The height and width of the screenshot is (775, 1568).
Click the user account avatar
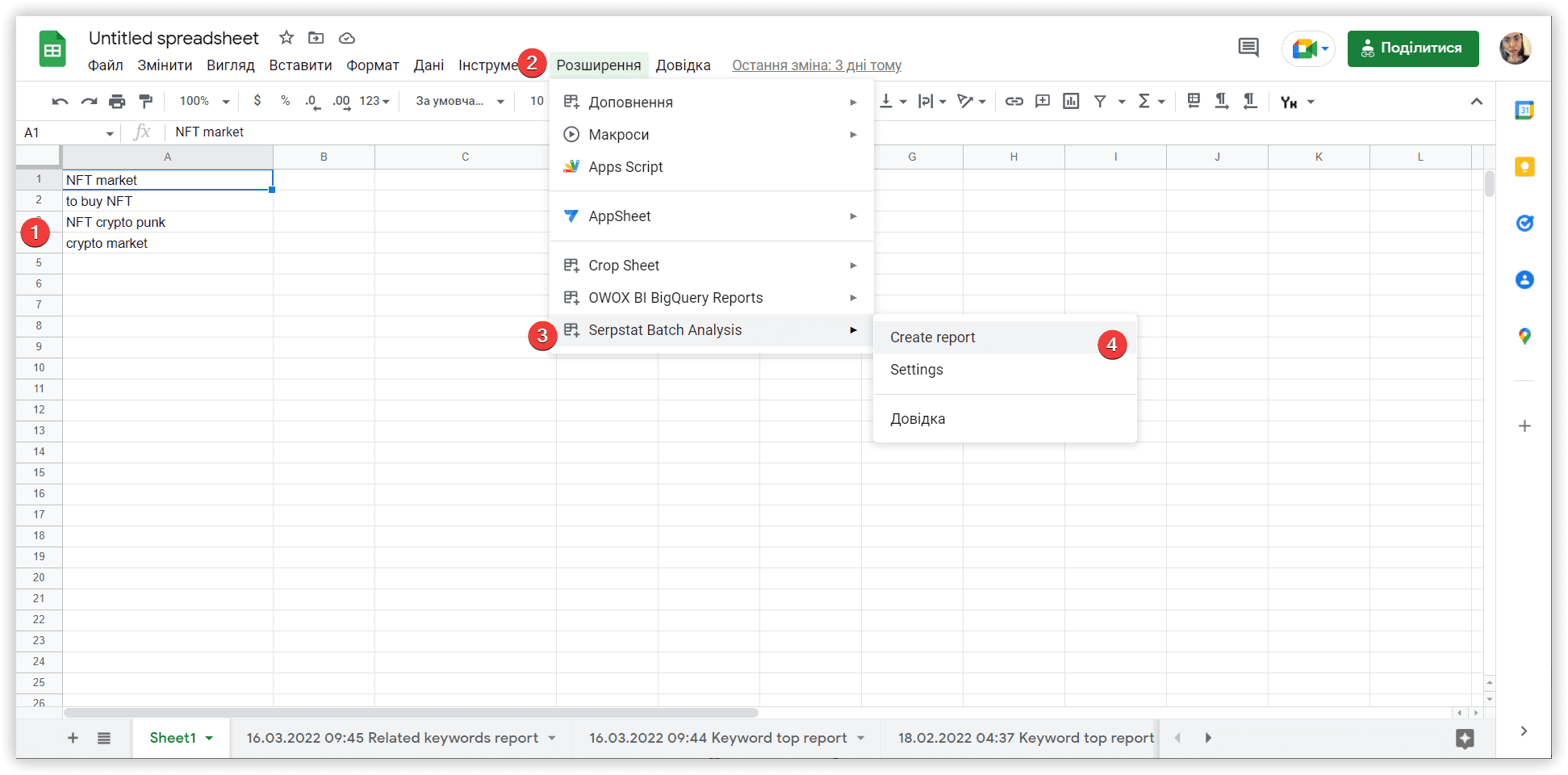tap(1516, 48)
